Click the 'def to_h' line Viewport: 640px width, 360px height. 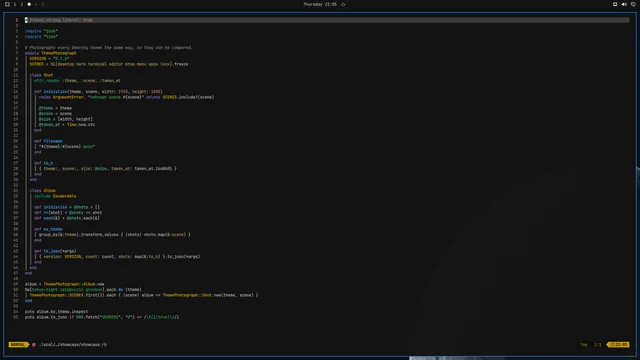44,163
